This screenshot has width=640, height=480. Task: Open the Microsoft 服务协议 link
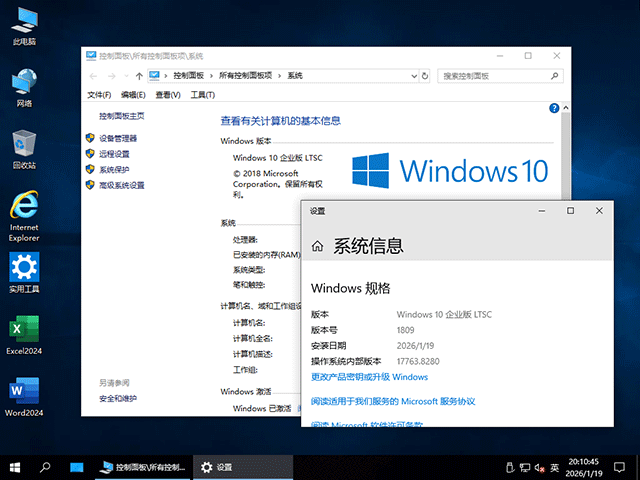[x=393, y=402]
